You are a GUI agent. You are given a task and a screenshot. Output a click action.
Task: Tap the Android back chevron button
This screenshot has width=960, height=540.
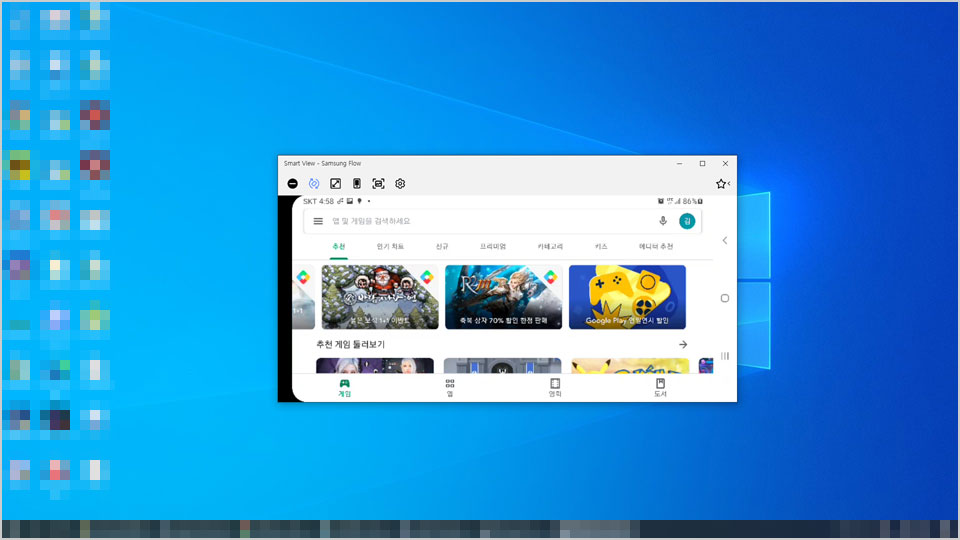[x=725, y=241]
